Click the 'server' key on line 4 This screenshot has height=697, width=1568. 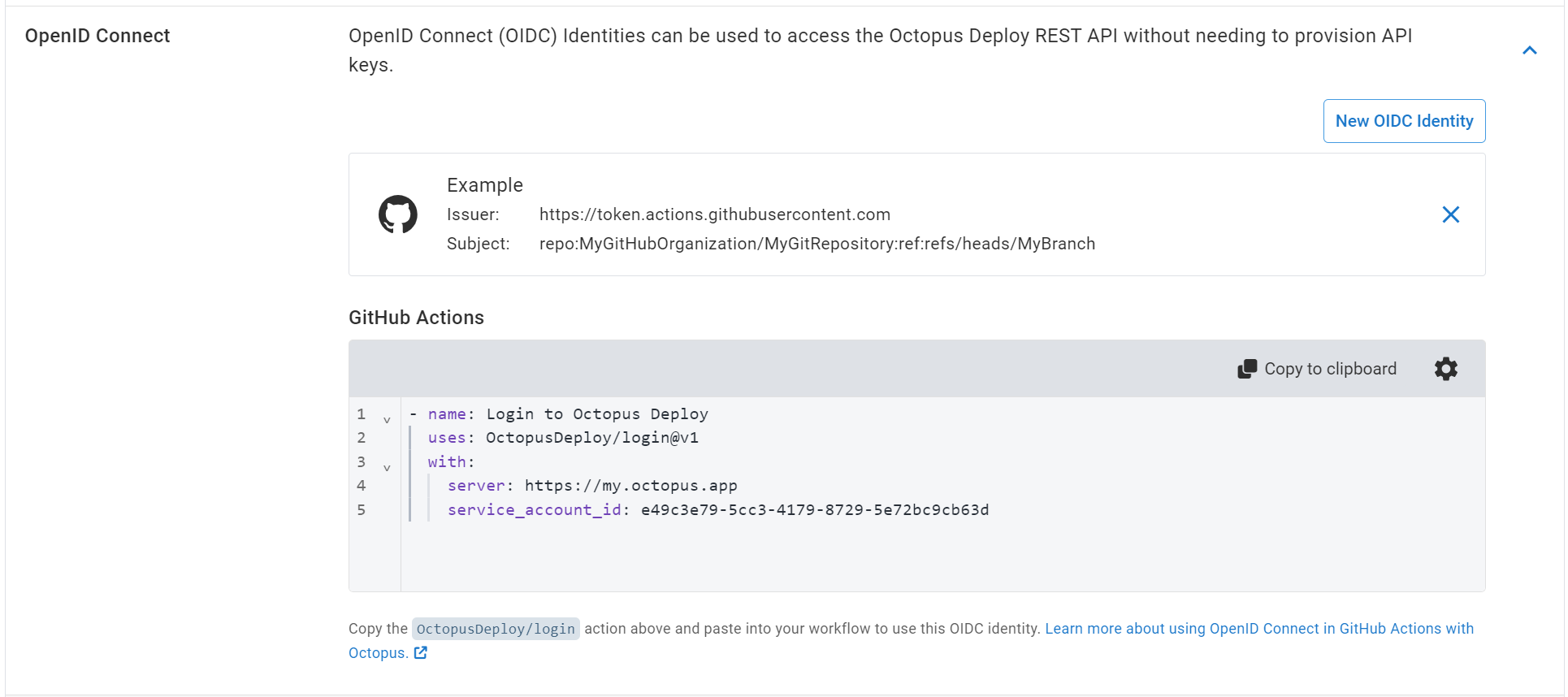point(476,486)
